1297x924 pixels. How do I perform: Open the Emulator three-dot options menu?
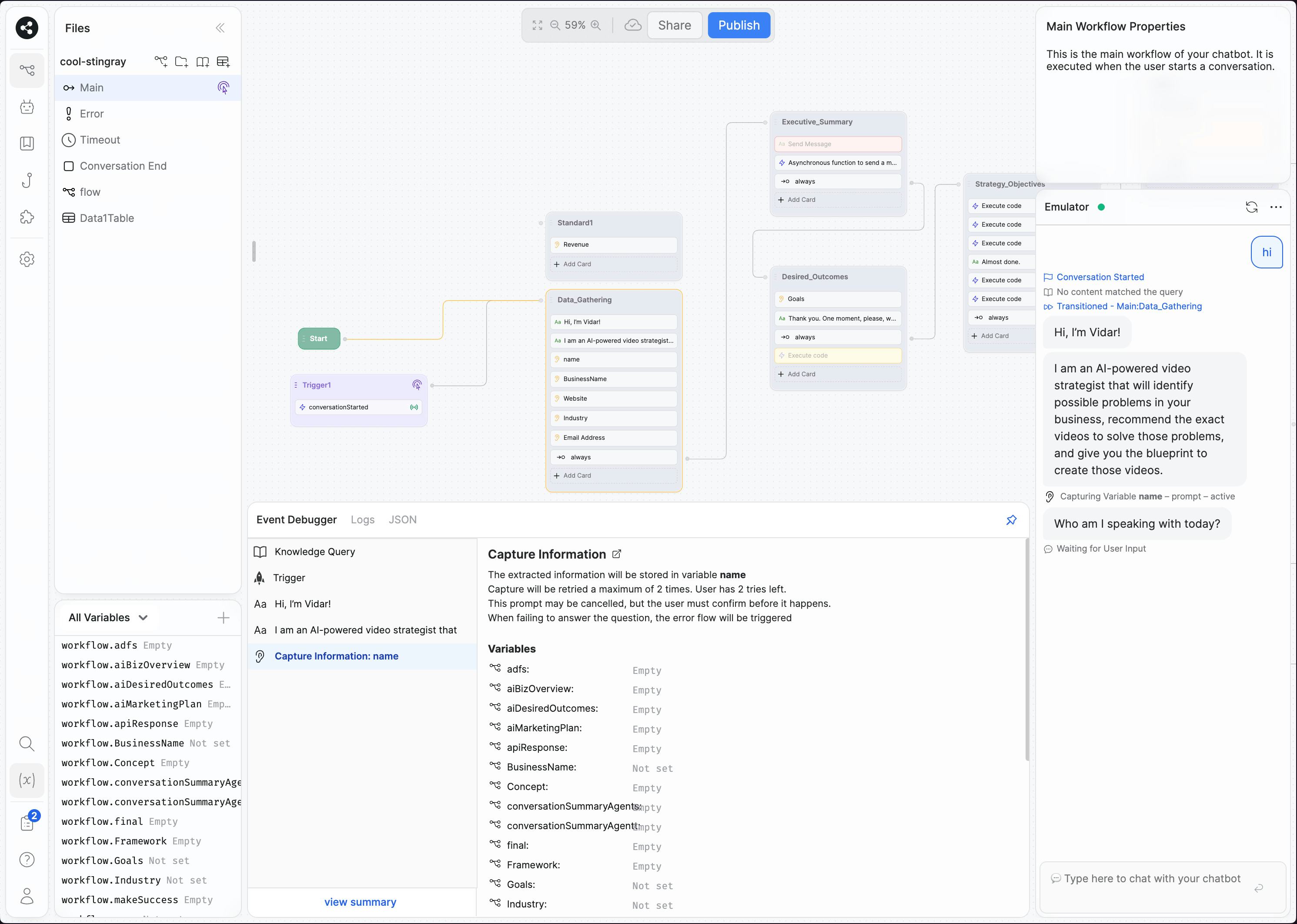point(1276,207)
